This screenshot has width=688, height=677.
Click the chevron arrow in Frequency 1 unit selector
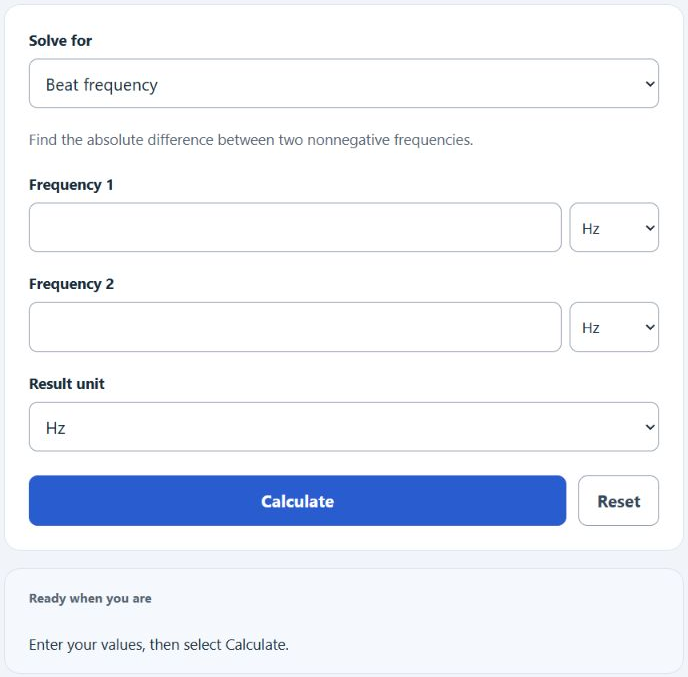[x=650, y=228]
